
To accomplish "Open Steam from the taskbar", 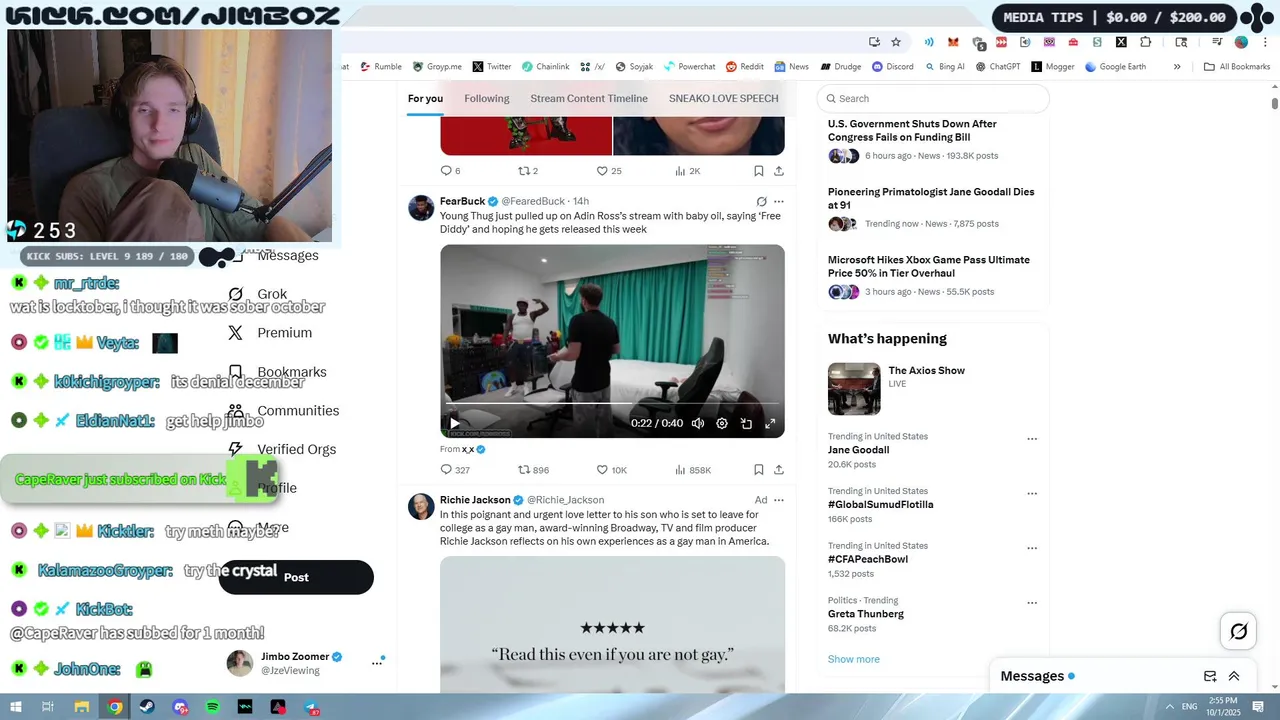I will [147, 707].
